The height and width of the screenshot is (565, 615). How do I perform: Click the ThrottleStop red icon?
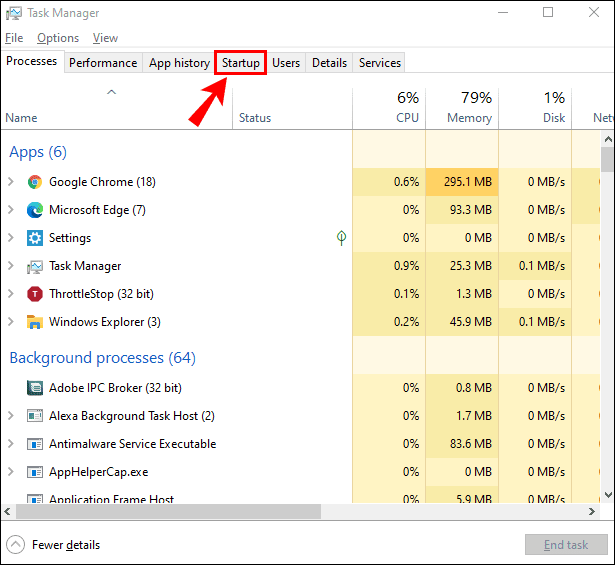click(35, 294)
